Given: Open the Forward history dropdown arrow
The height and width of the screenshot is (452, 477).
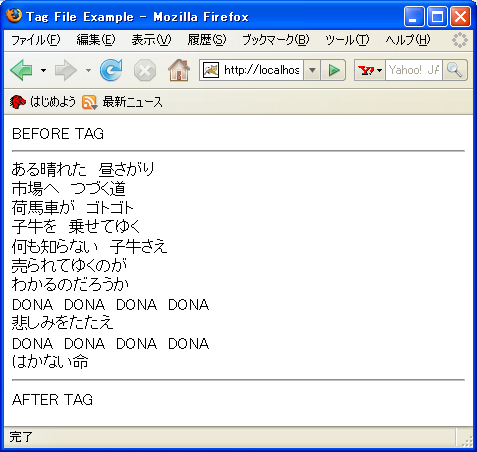Looking at the screenshot, I should pos(88,70).
